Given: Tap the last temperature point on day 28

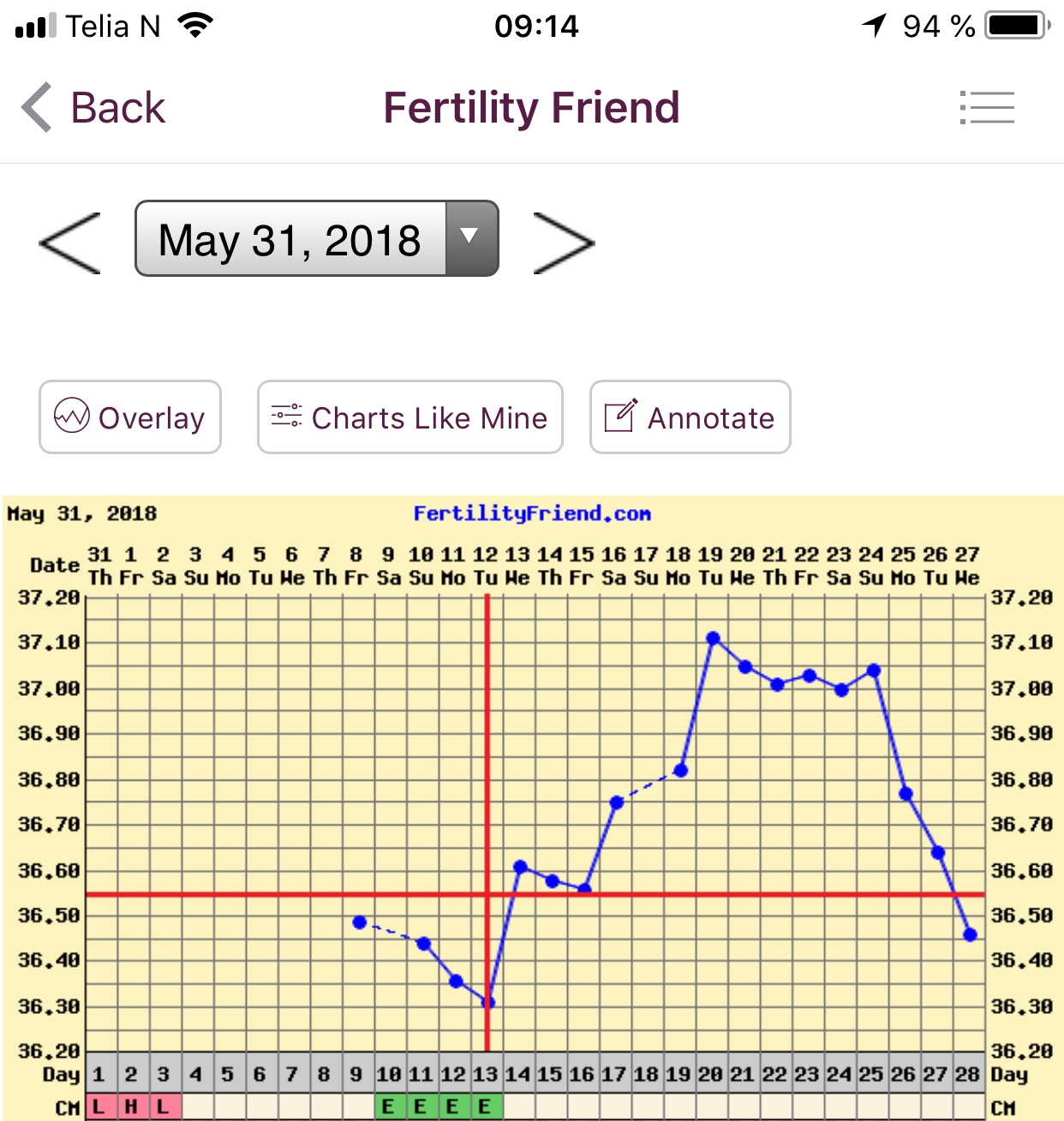Looking at the screenshot, I should pyautogui.click(x=970, y=935).
